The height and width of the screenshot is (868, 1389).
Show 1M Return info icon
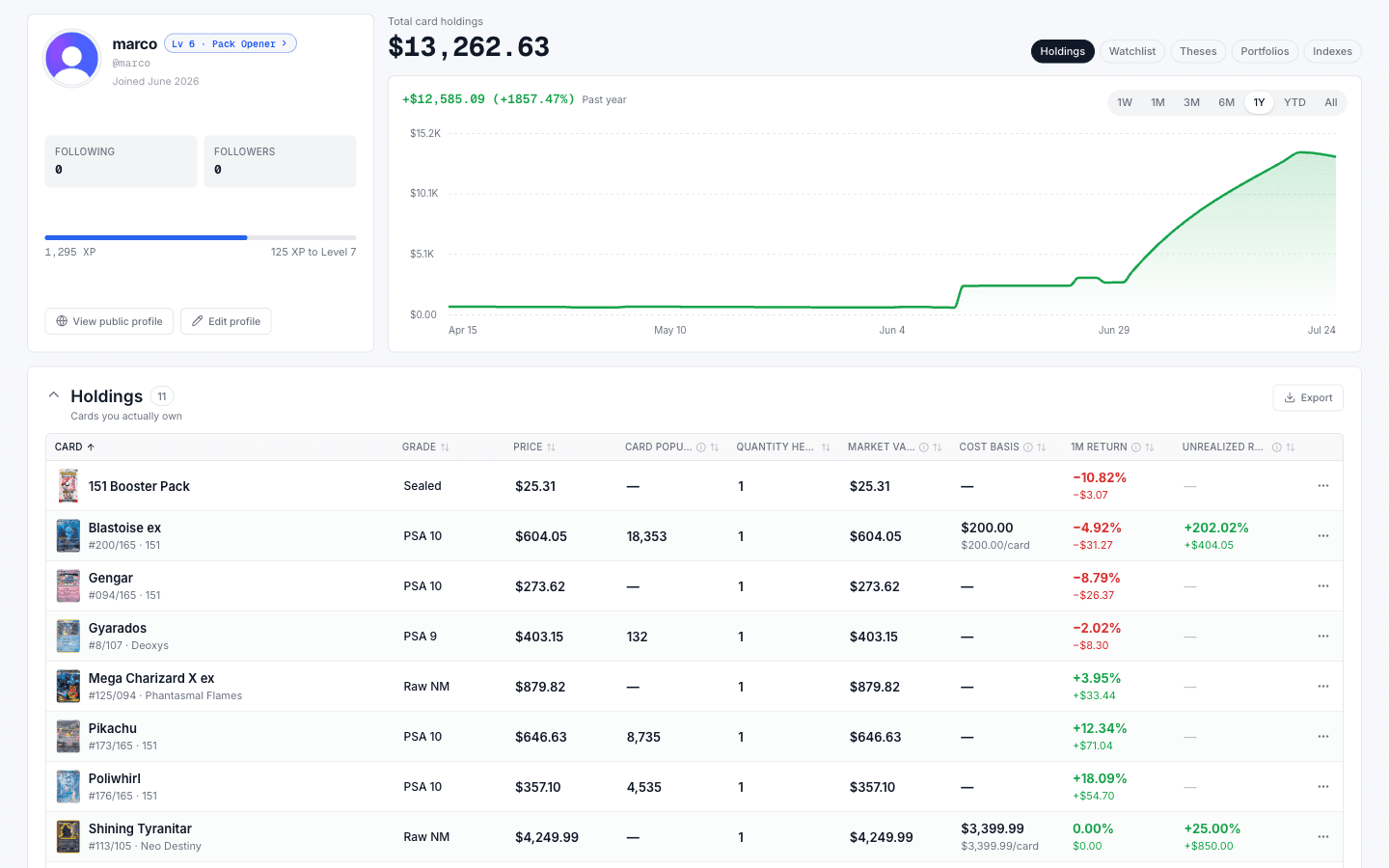tap(1136, 448)
